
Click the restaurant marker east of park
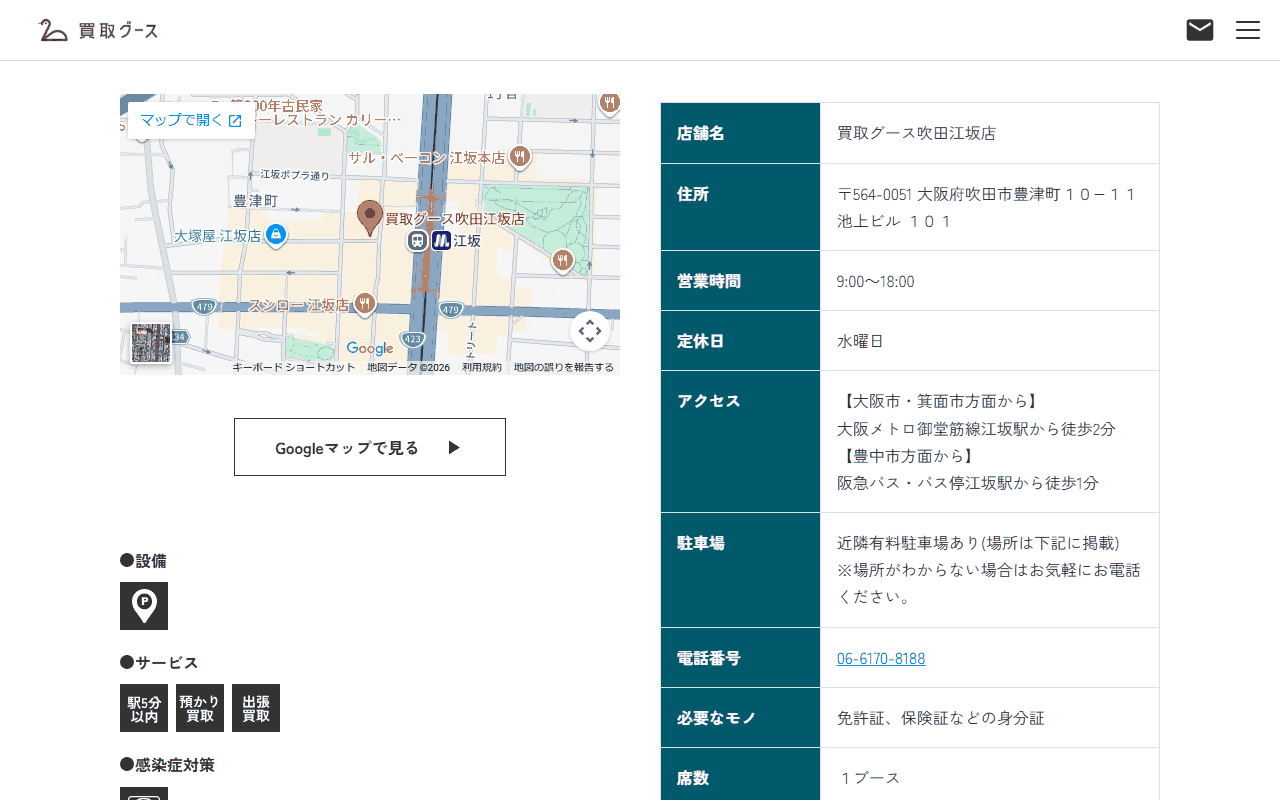coord(562,261)
